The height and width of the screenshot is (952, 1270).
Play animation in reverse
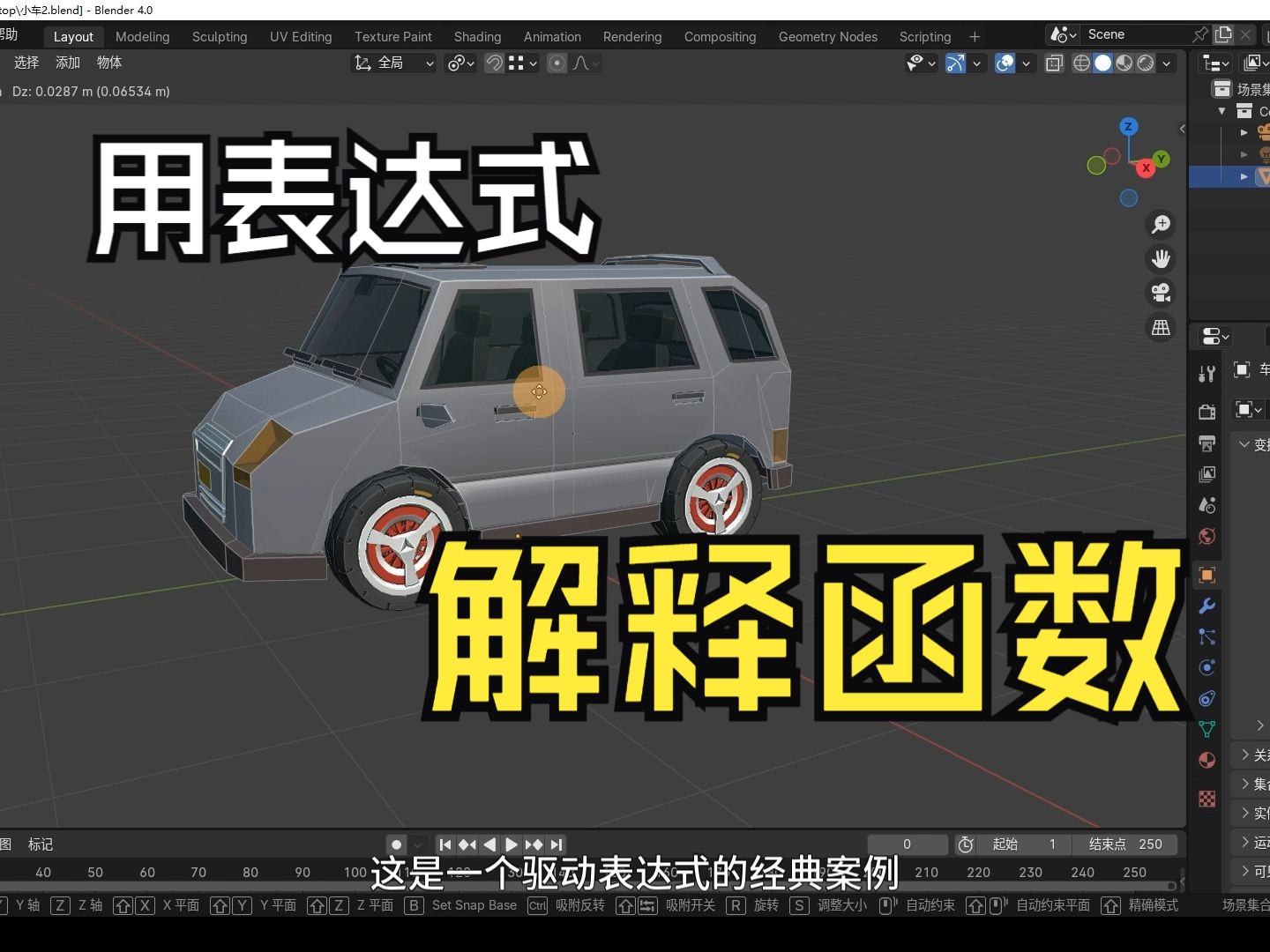489,844
